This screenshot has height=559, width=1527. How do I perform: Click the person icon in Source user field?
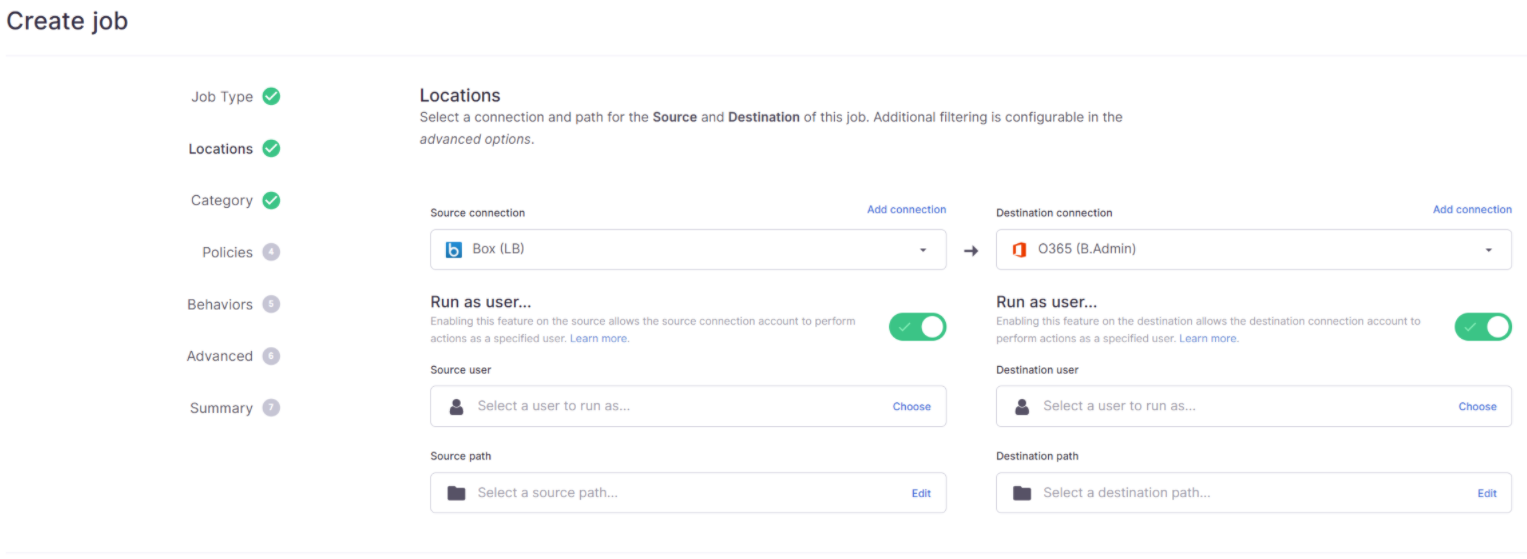456,407
